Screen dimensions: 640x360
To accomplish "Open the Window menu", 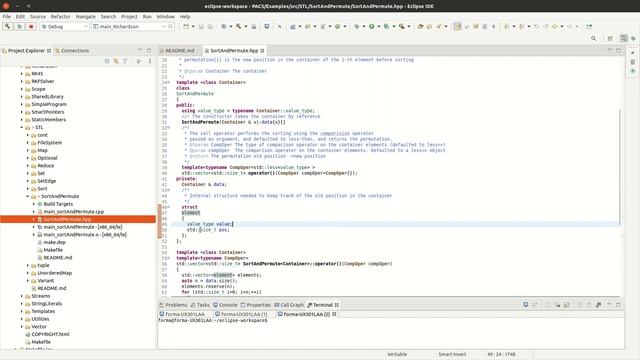I will point(165,17).
